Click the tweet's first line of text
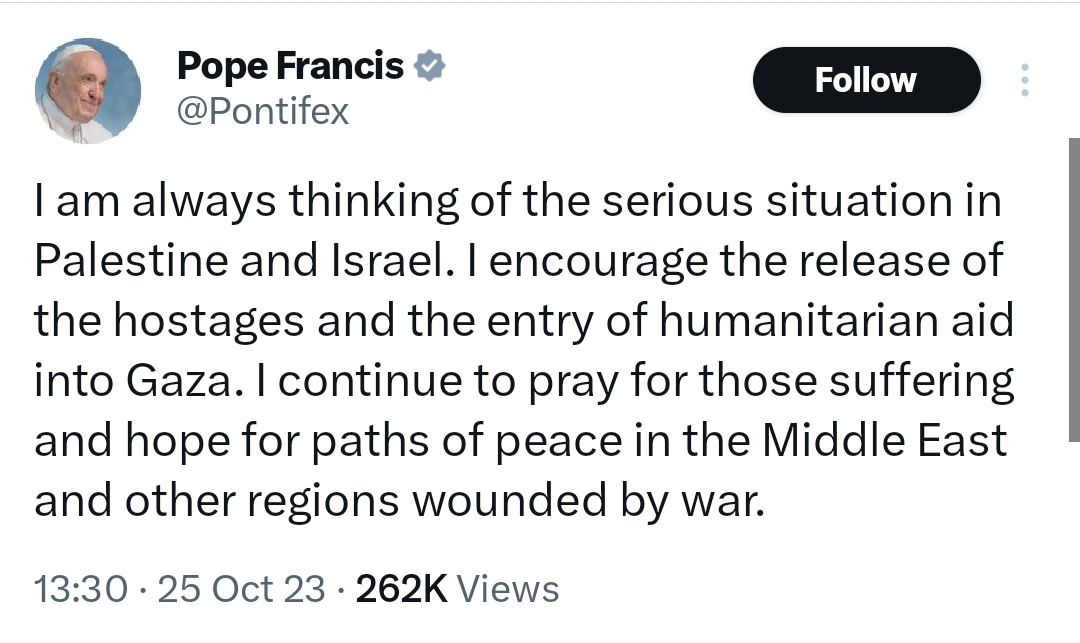 [x=518, y=201]
